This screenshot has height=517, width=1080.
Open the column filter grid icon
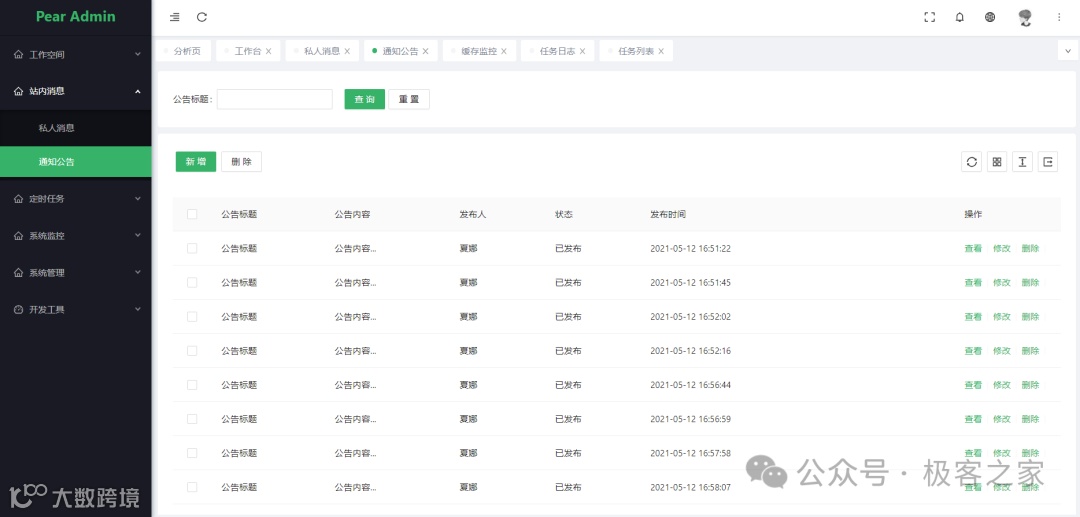(x=997, y=162)
